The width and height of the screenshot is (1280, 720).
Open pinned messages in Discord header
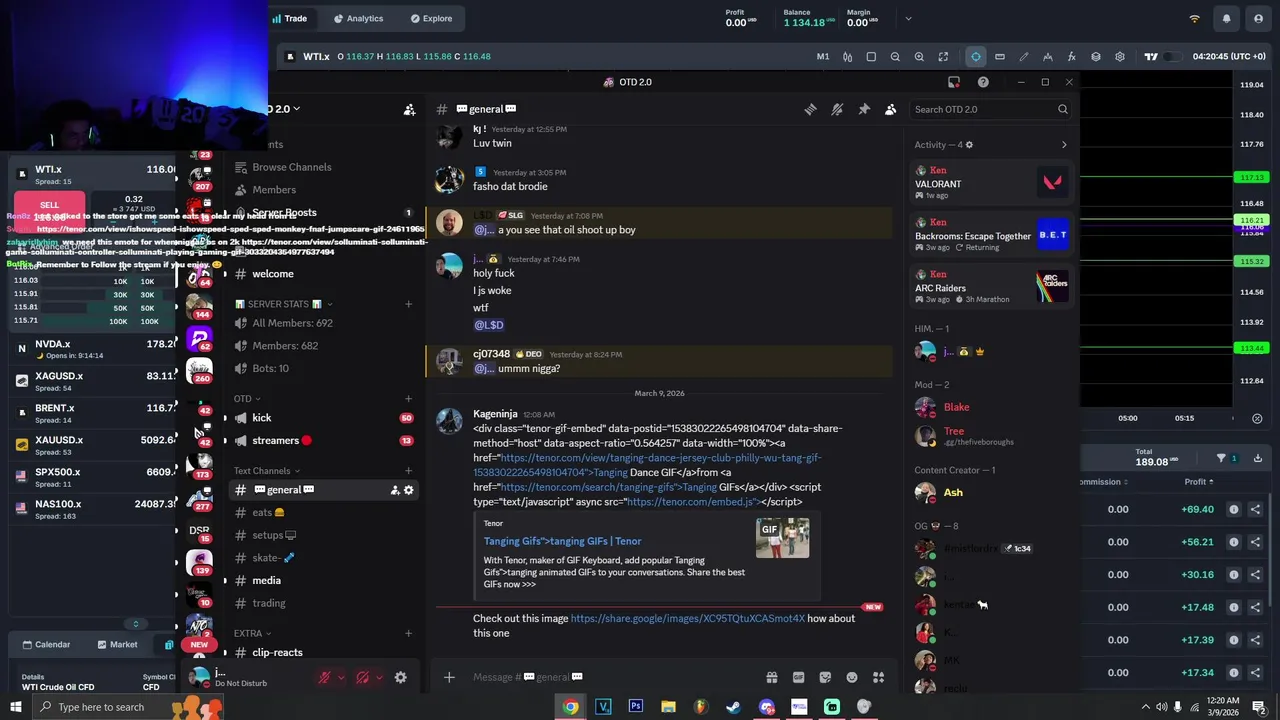coord(864,109)
